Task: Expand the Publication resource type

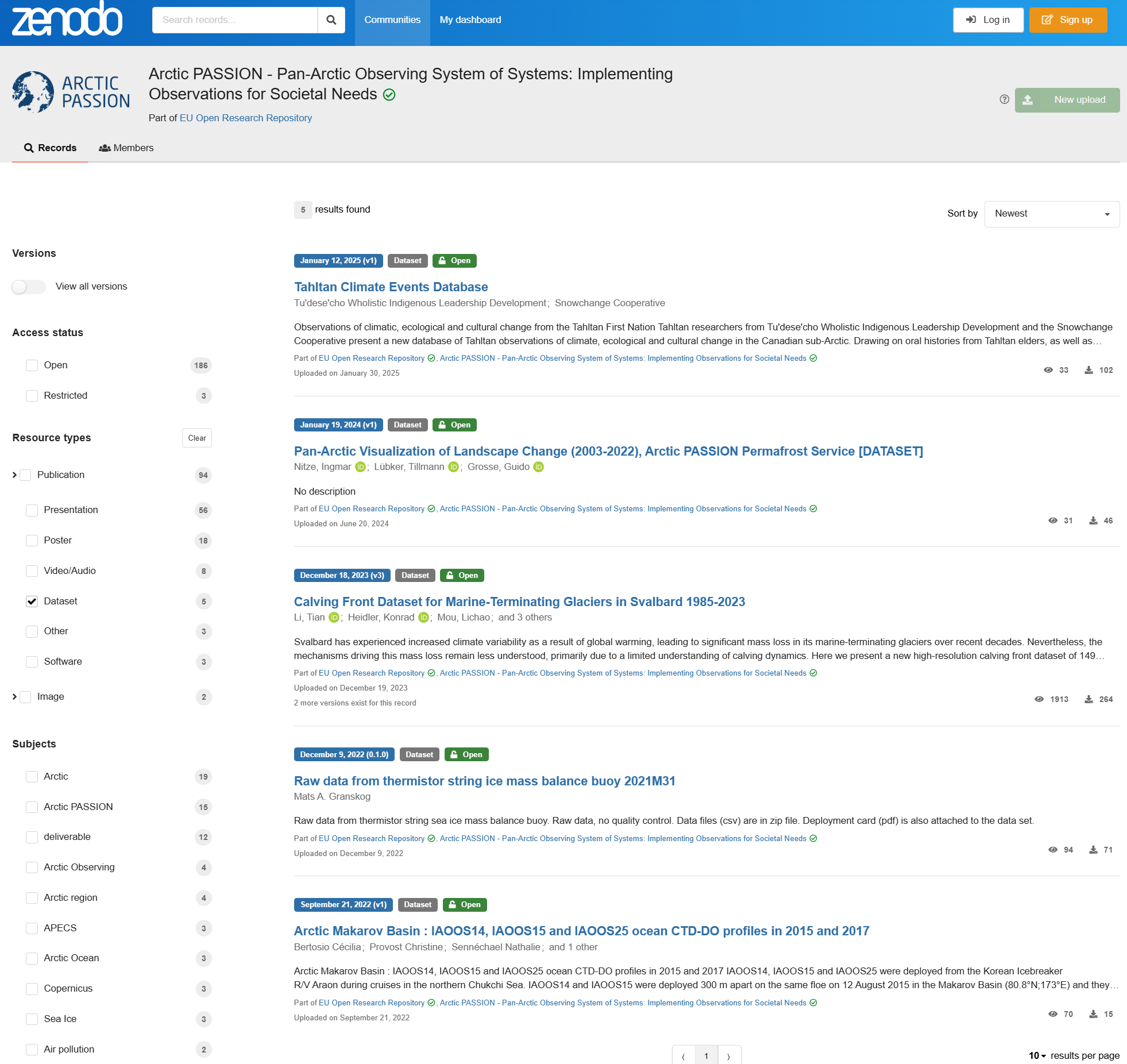Action: (x=15, y=475)
